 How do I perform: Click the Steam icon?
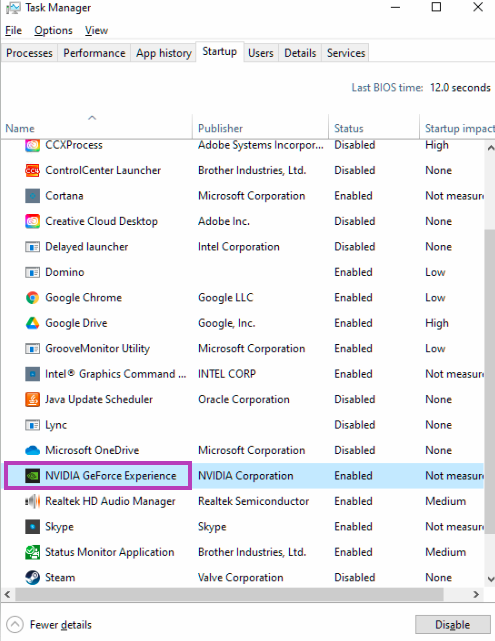32,578
